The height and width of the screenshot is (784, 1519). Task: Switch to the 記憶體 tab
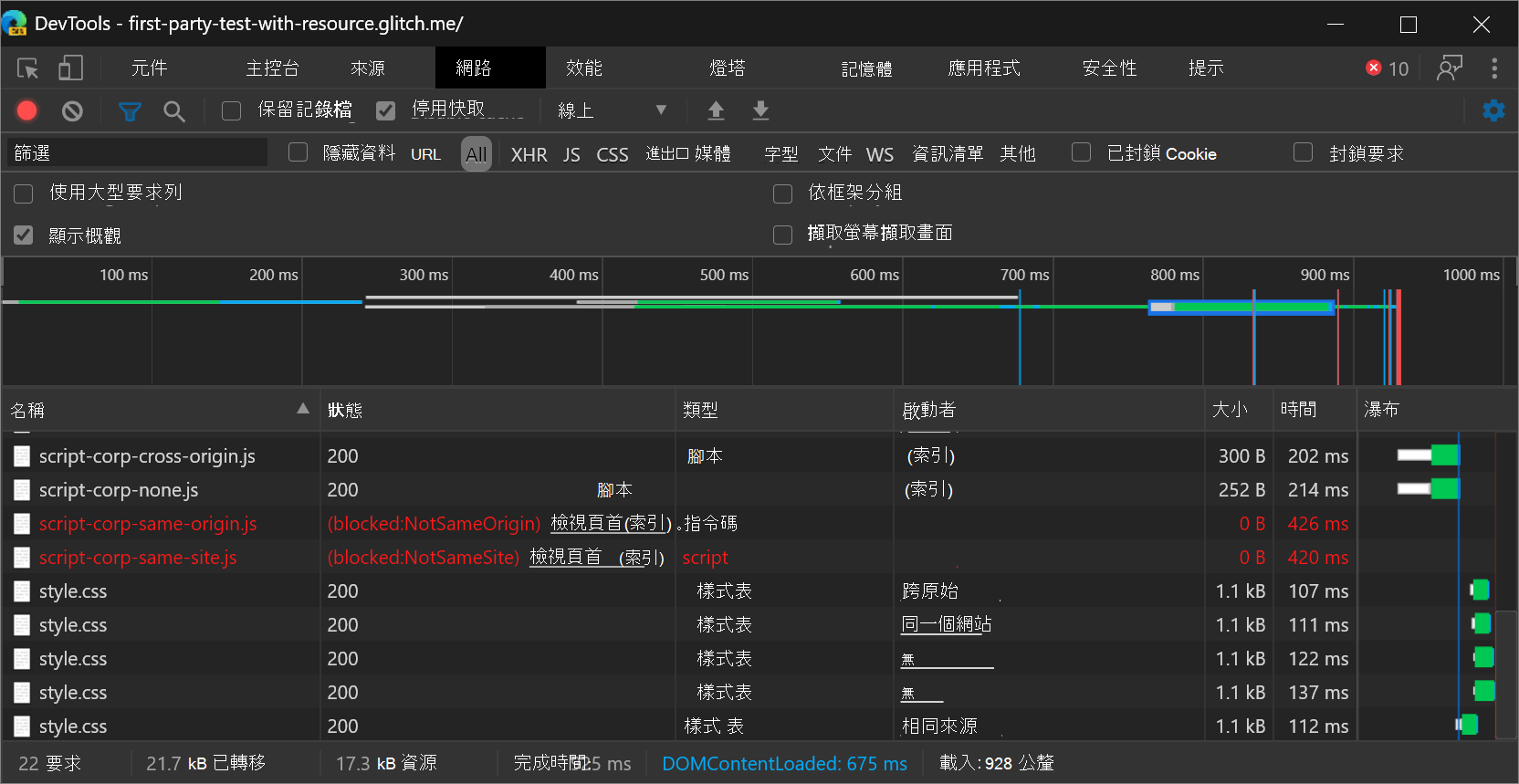coord(866,68)
